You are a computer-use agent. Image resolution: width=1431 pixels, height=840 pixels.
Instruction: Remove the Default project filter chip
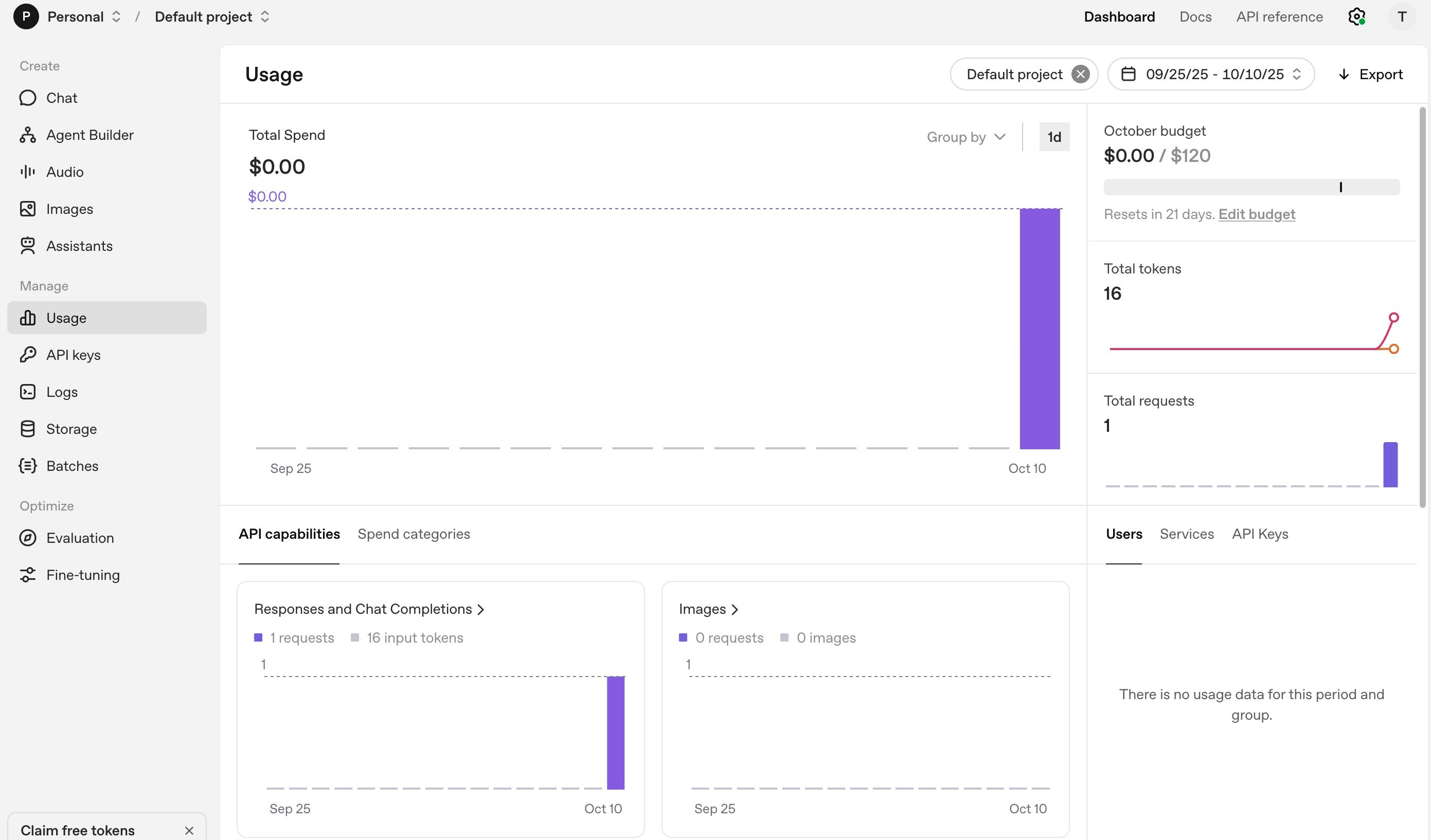pos(1080,75)
